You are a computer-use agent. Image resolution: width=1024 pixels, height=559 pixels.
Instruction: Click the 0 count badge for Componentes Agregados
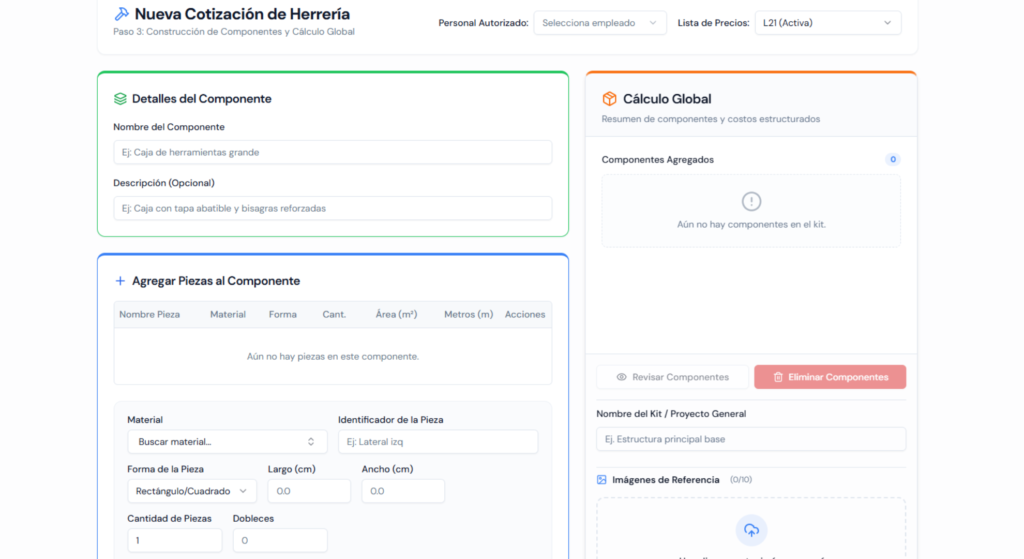coord(893,159)
